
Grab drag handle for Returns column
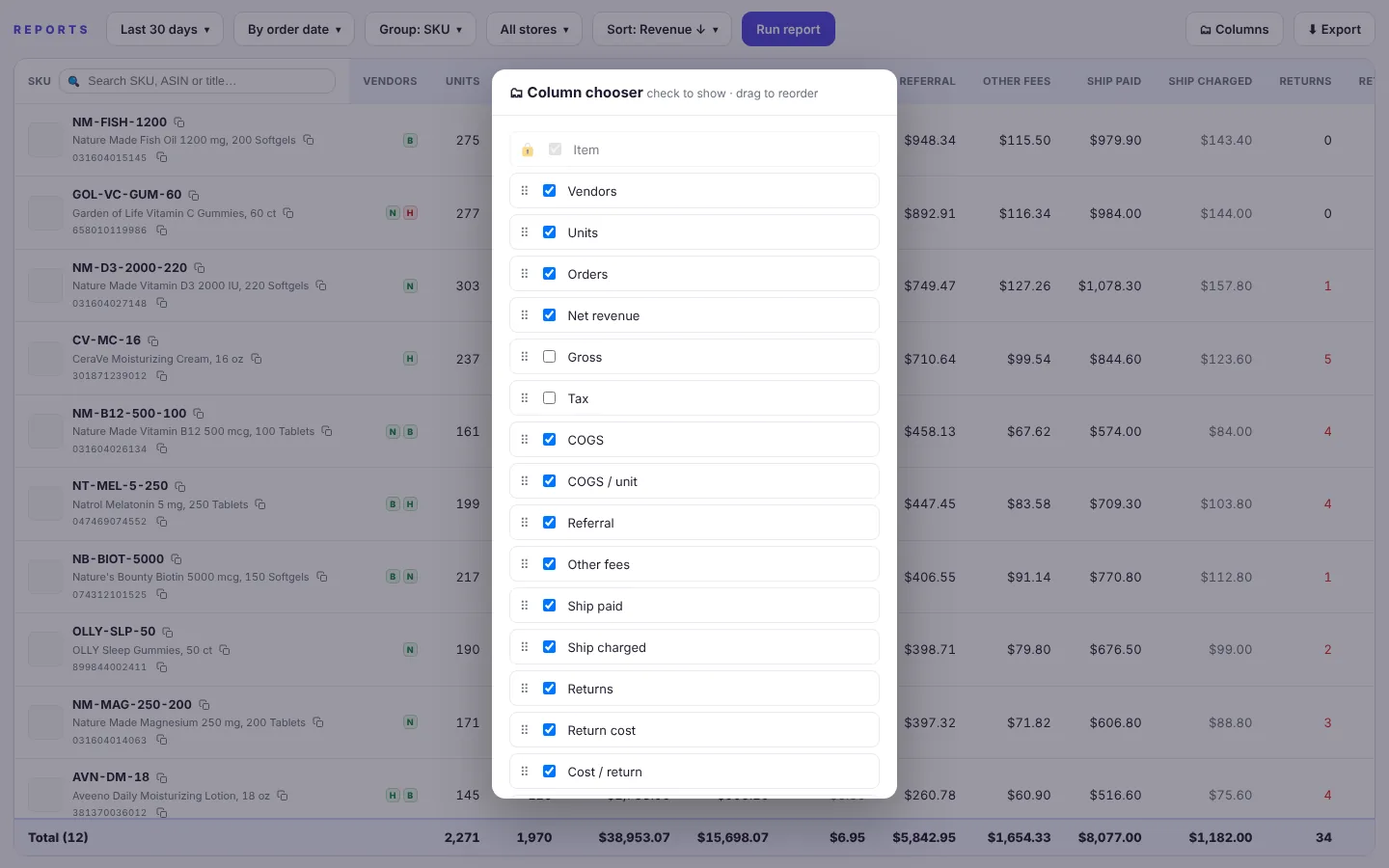click(x=525, y=689)
